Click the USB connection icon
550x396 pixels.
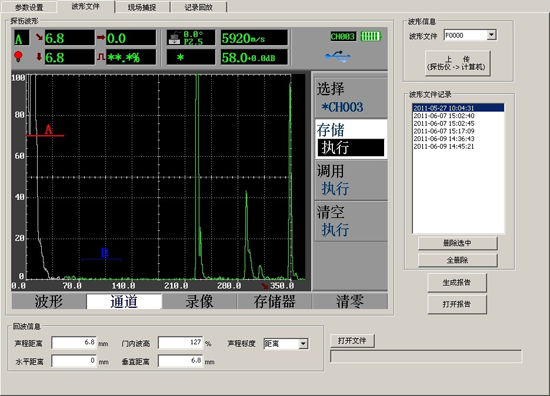(337, 56)
